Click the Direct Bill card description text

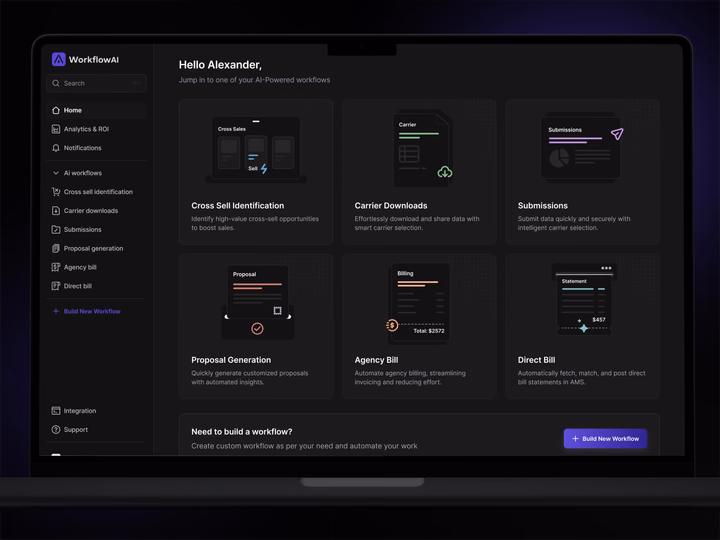pos(581,377)
